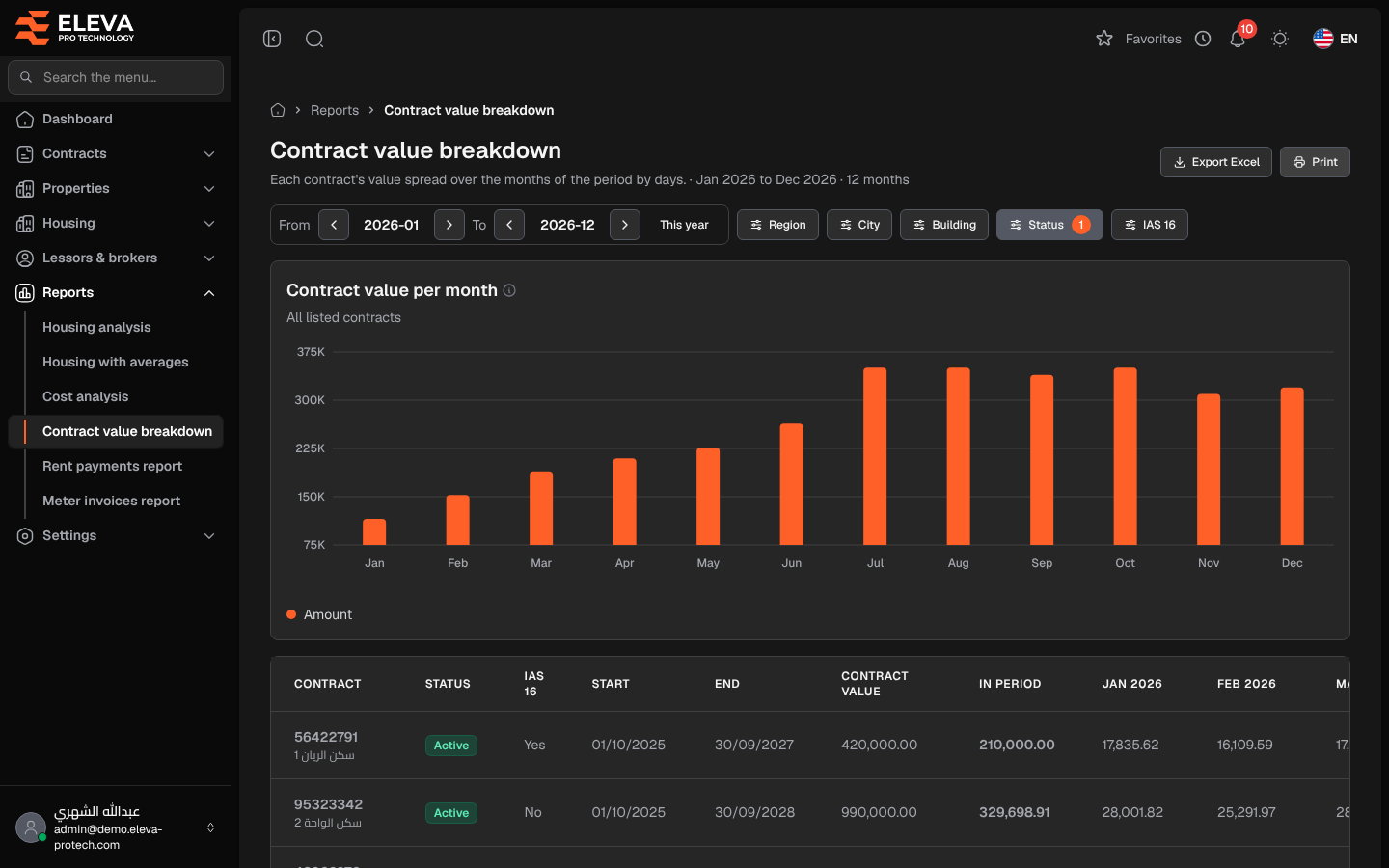Expand the Housing menu
Viewport: 1389px width, 868px height.
coord(116,223)
